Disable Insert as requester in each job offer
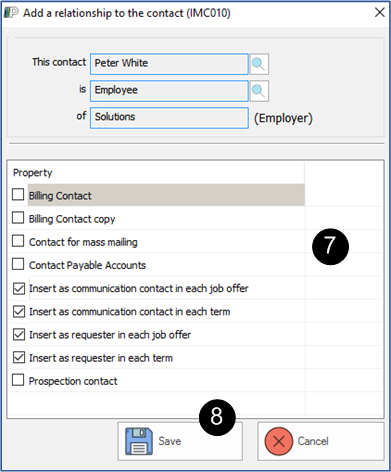Viewport: 391px width, 472px height. click(19, 335)
